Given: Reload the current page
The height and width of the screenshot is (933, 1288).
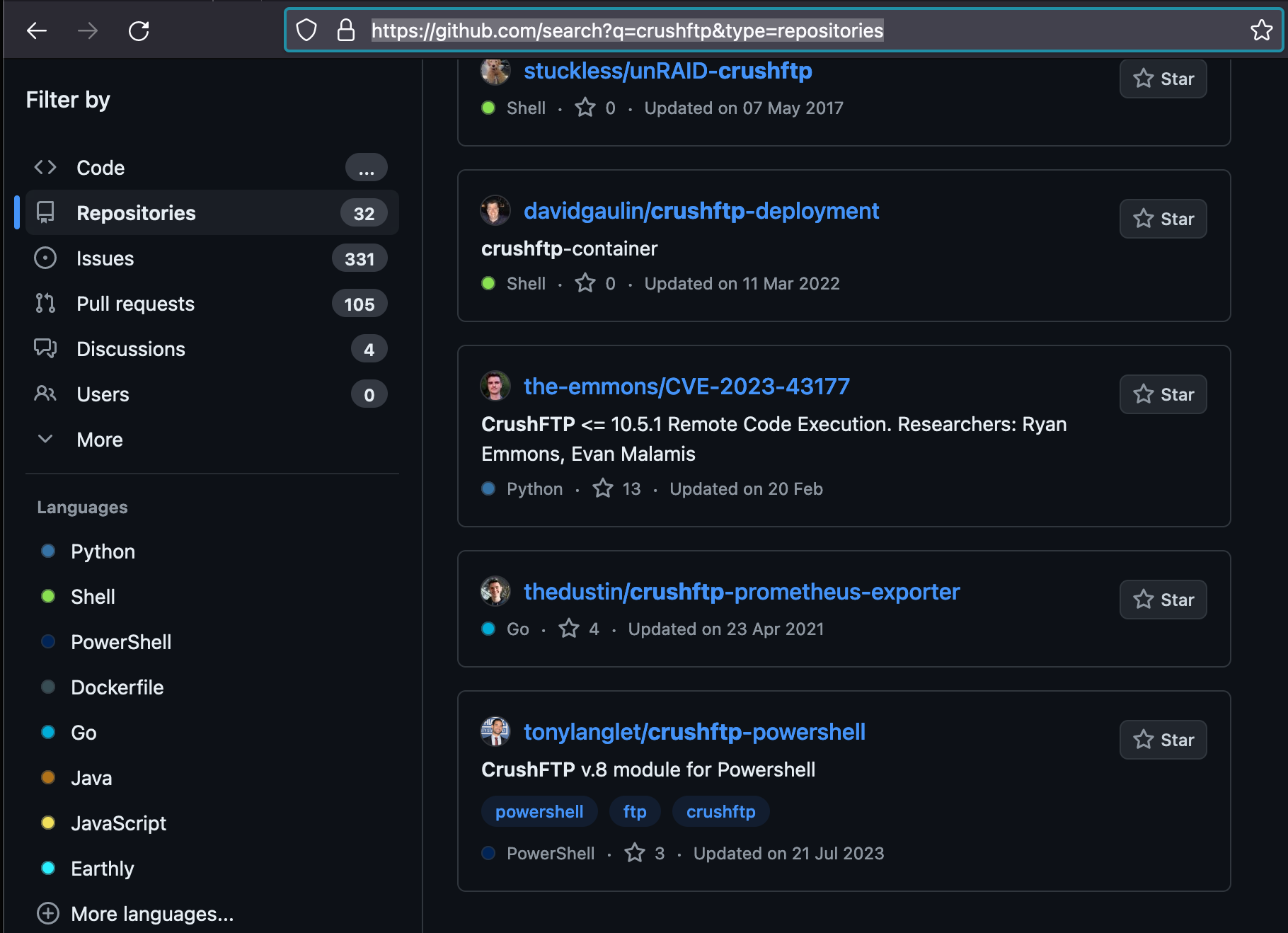Looking at the screenshot, I should (139, 30).
